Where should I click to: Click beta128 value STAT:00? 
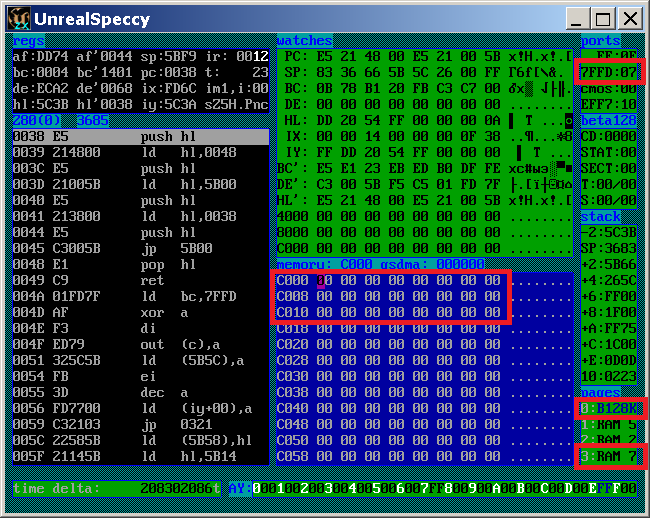pyautogui.click(x=609, y=152)
